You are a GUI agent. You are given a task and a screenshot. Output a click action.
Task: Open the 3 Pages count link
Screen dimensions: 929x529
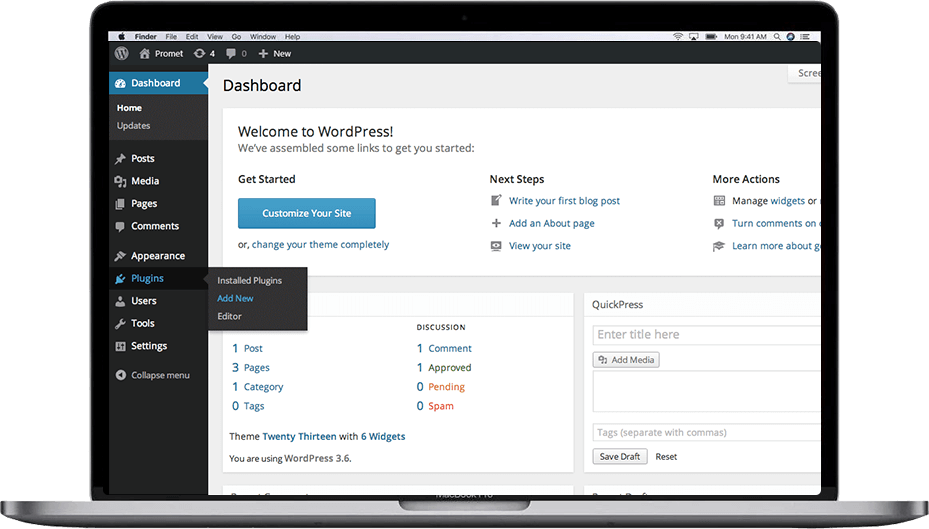tap(251, 368)
